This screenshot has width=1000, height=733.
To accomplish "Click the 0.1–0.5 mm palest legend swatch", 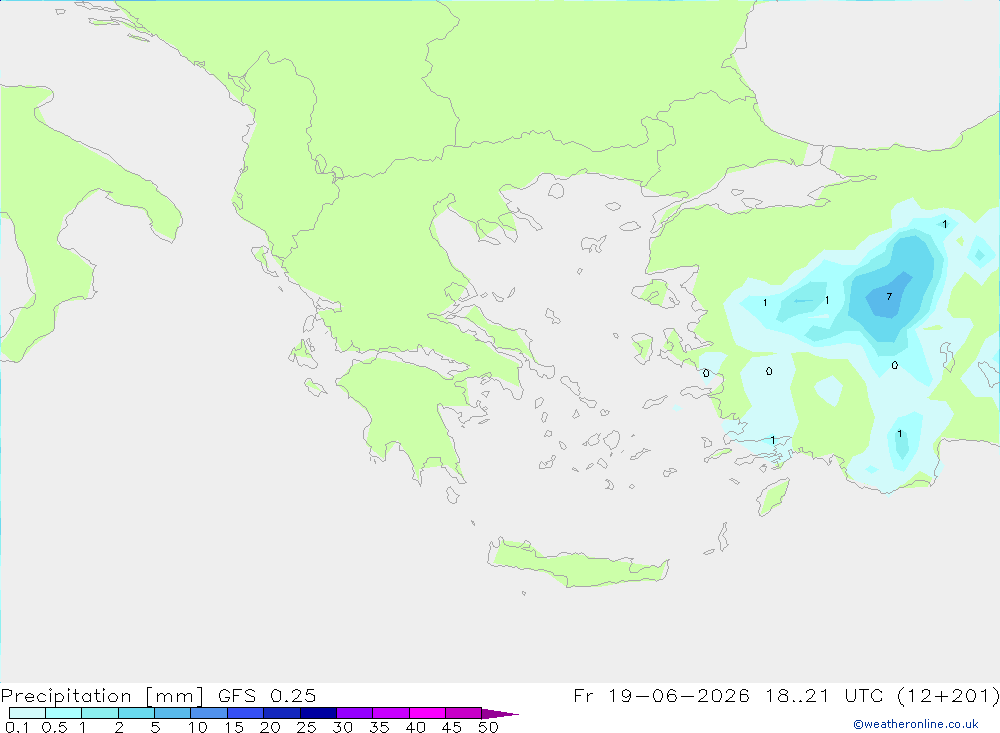I will pyautogui.click(x=27, y=713).
